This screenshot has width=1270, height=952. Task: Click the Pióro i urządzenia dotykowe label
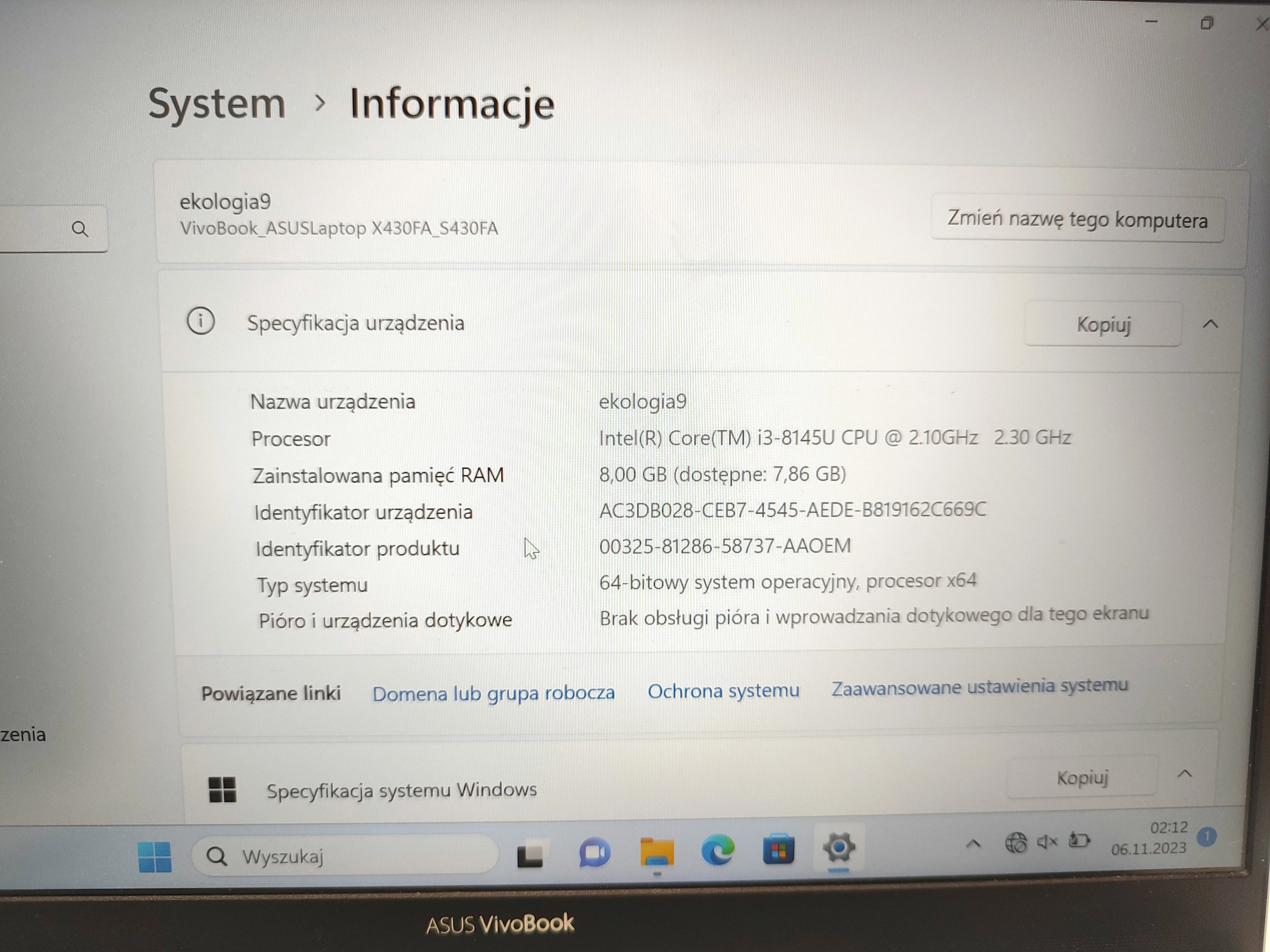click(385, 621)
